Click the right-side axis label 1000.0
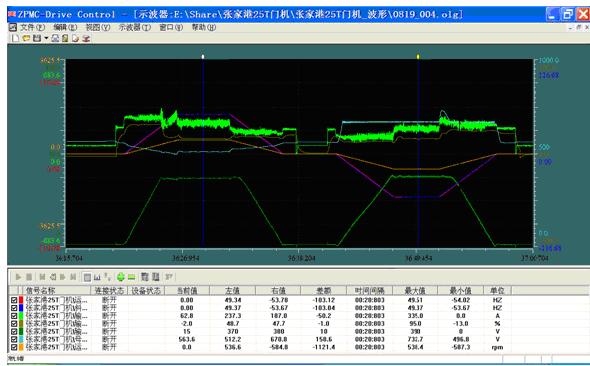Screen dimensions: 590x366 pyautogui.click(x=549, y=60)
